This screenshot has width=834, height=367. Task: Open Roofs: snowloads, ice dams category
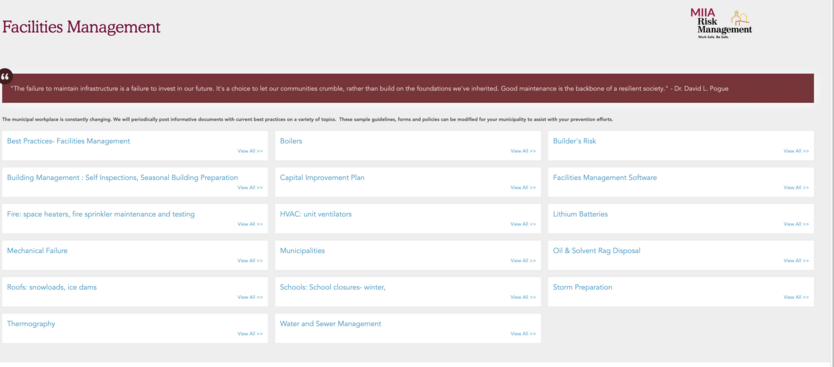pos(52,287)
